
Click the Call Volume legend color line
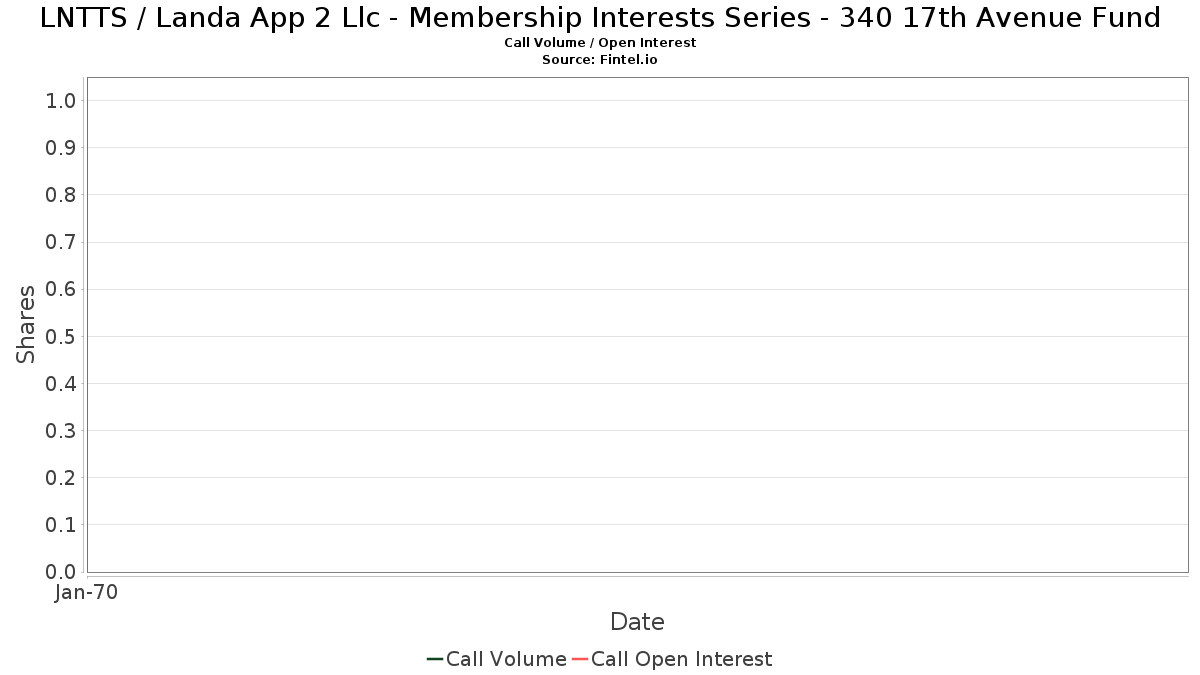tap(435, 659)
